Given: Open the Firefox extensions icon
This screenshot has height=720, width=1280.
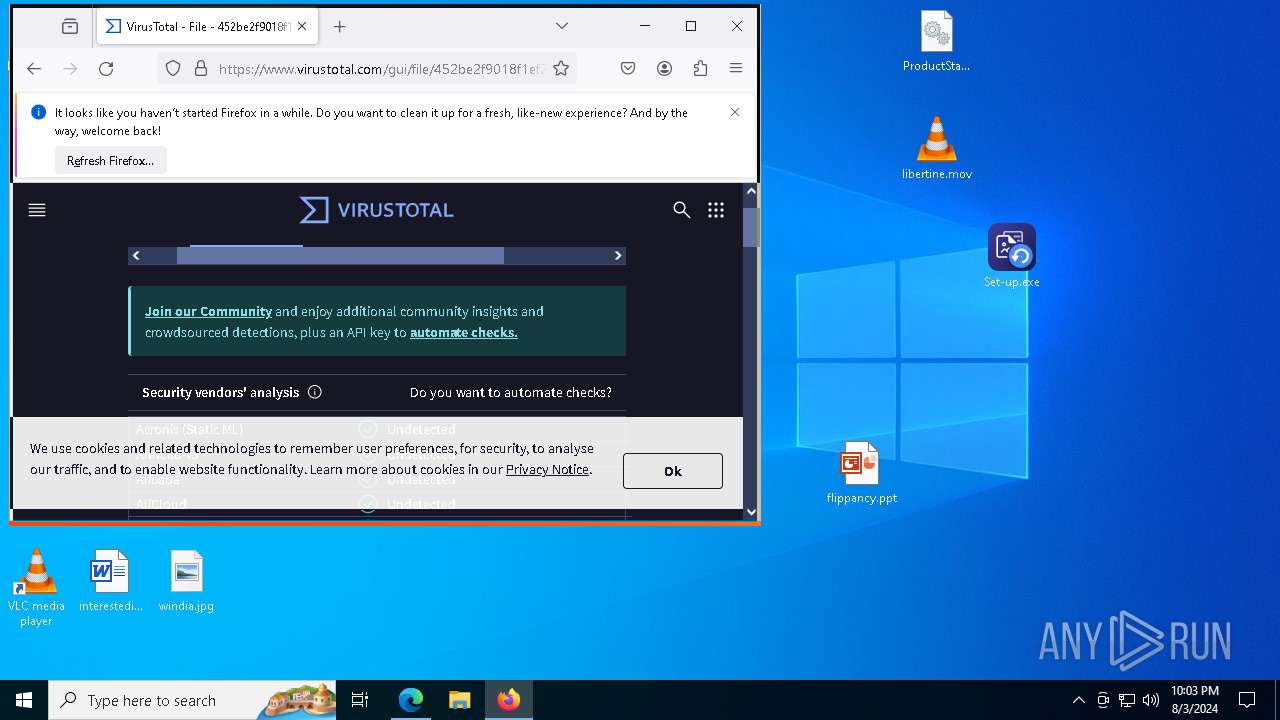Looking at the screenshot, I should point(700,68).
